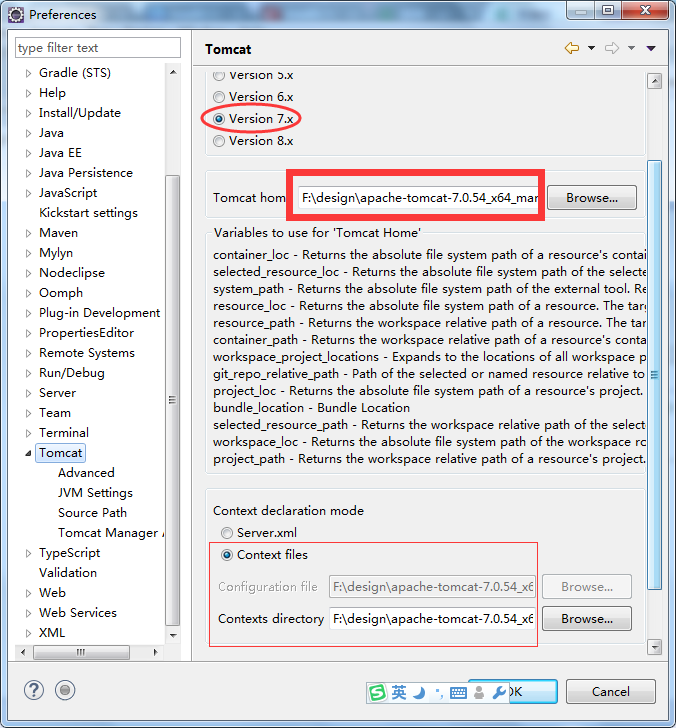The width and height of the screenshot is (676, 728).
Task: Open Tomcat Manager App preferences page
Action: [x=110, y=533]
